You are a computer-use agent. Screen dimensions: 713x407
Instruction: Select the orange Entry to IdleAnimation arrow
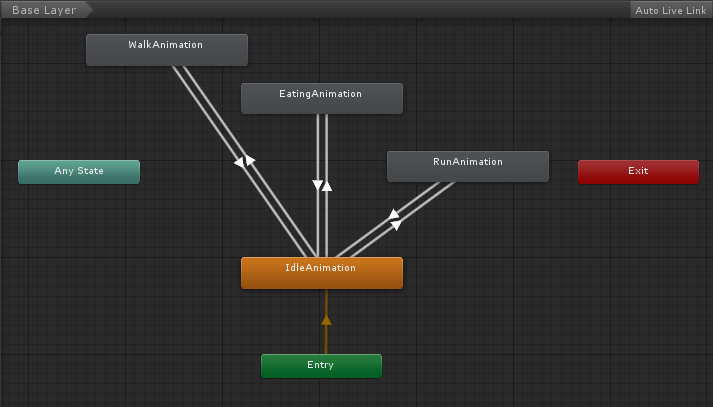pyautogui.click(x=325, y=320)
